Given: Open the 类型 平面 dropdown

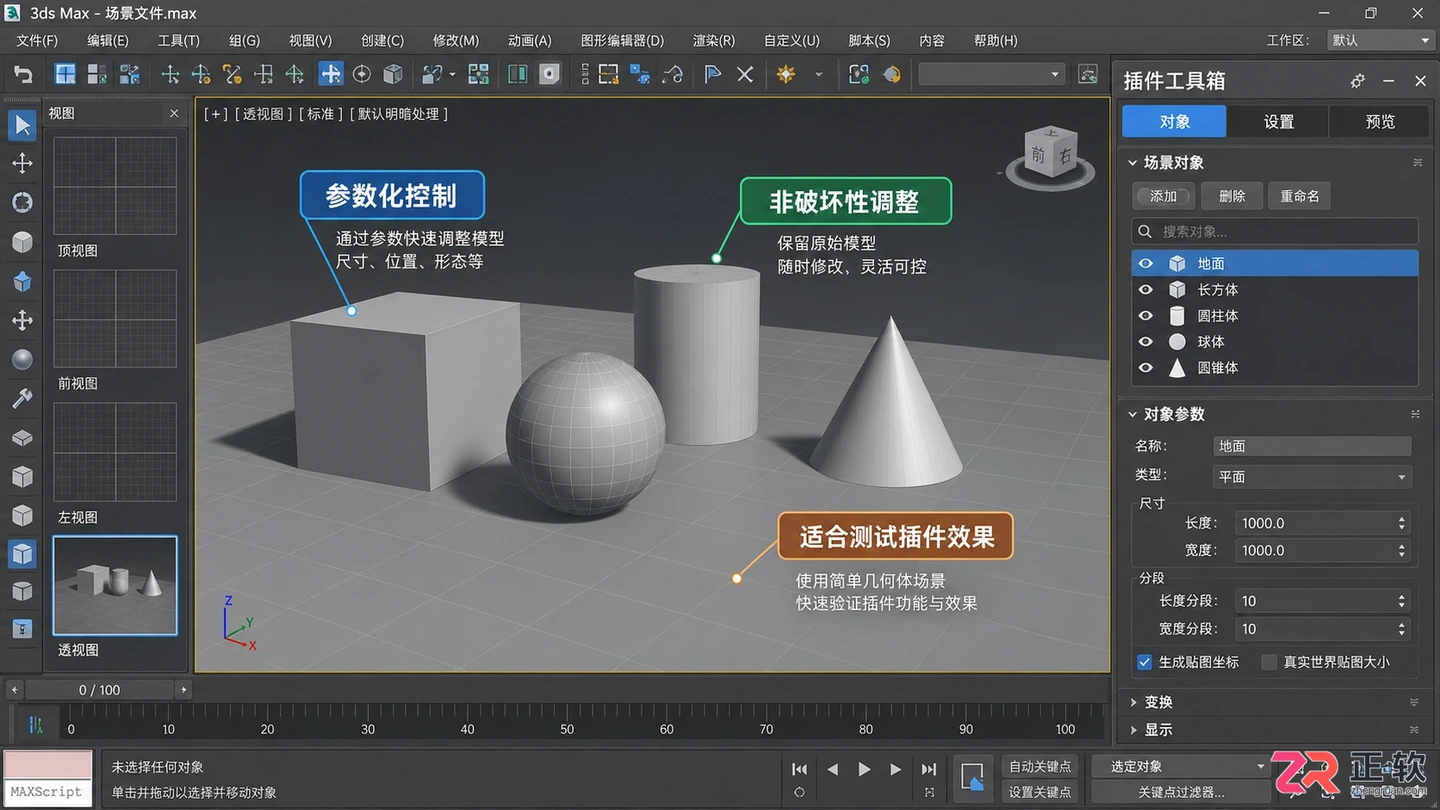Looking at the screenshot, I should (1311, 477).
